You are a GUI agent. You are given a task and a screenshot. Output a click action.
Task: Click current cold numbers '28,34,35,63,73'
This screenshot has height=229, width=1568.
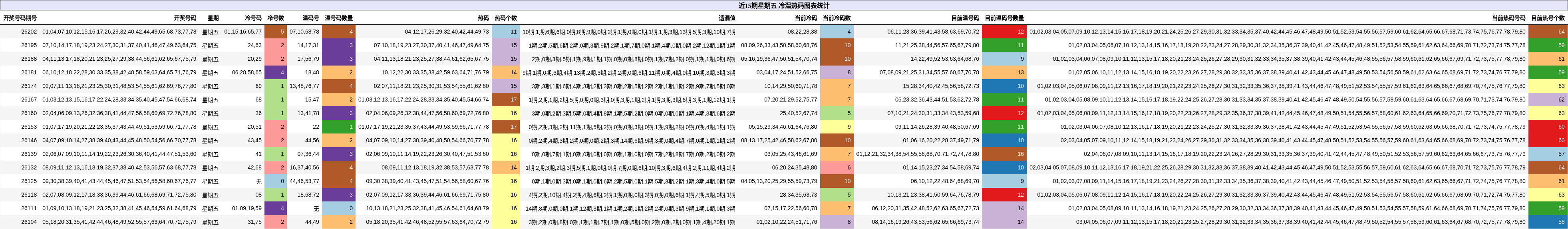799,195
